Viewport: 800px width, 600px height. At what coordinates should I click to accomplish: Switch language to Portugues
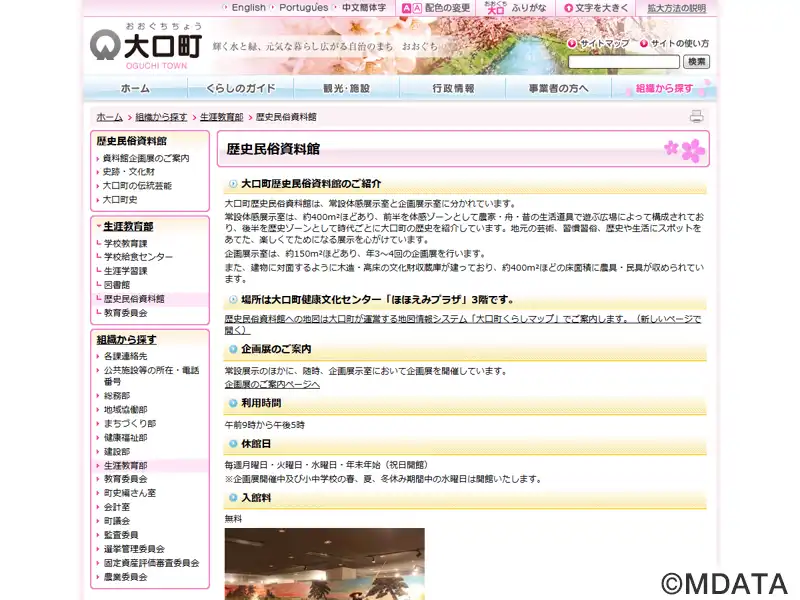(303, 8)
